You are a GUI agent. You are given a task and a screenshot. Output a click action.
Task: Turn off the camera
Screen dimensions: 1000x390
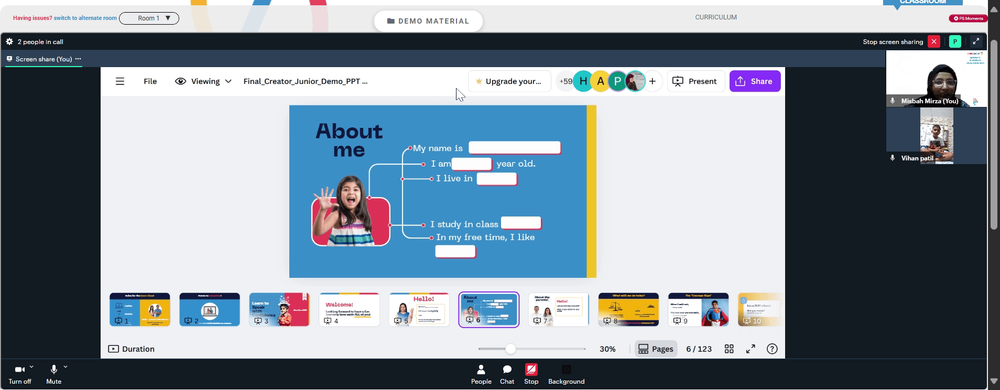(19, 374)
